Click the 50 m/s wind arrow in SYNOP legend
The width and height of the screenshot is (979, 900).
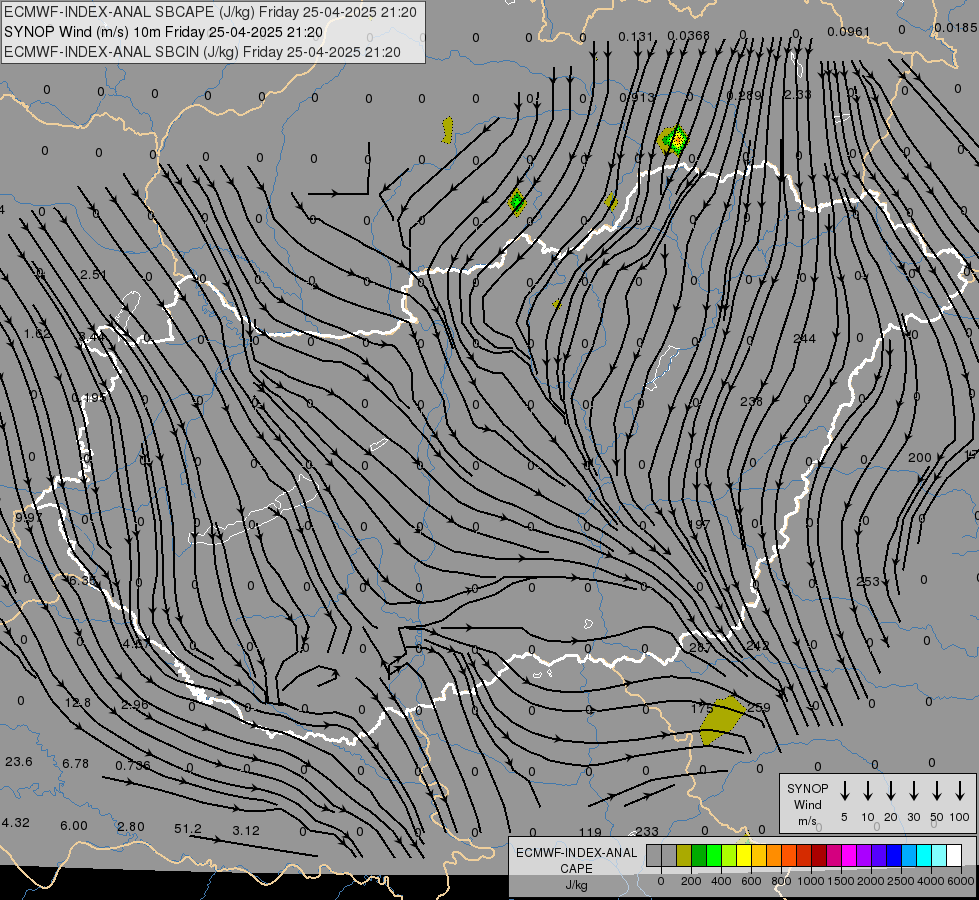[937, 790]
